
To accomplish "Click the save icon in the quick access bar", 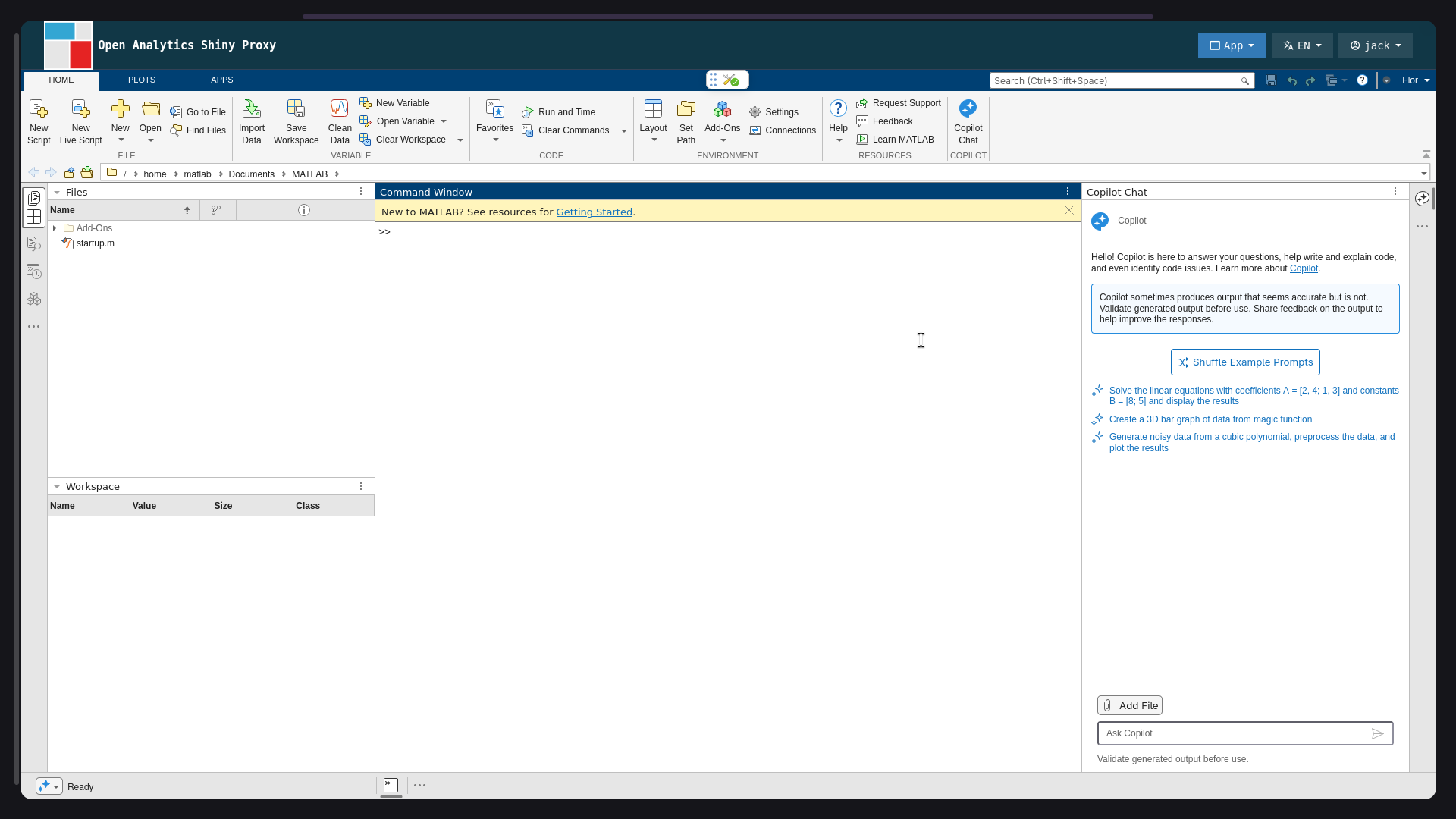I will click(1272, 80).
